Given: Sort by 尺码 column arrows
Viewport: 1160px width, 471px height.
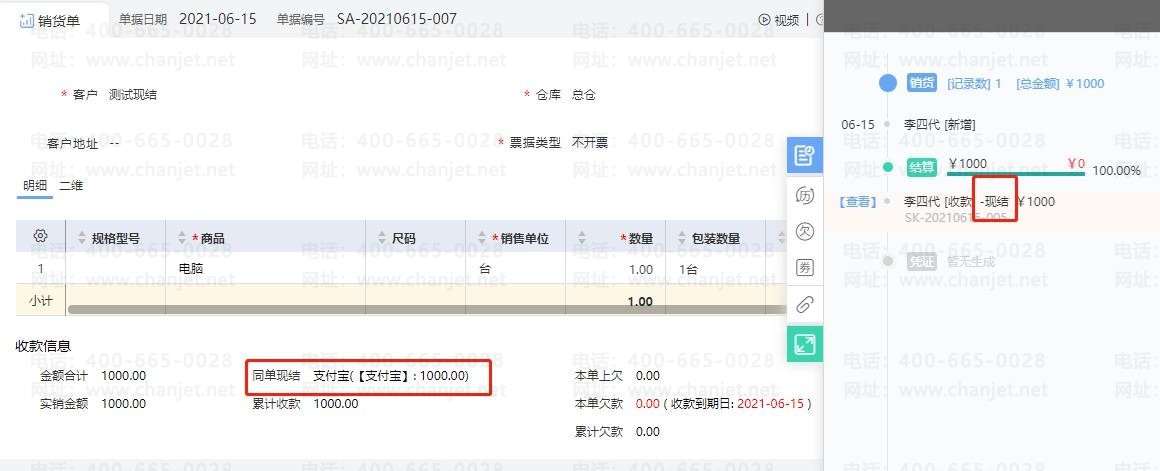Looking at the screenshot, I should [x=382, y=238].
